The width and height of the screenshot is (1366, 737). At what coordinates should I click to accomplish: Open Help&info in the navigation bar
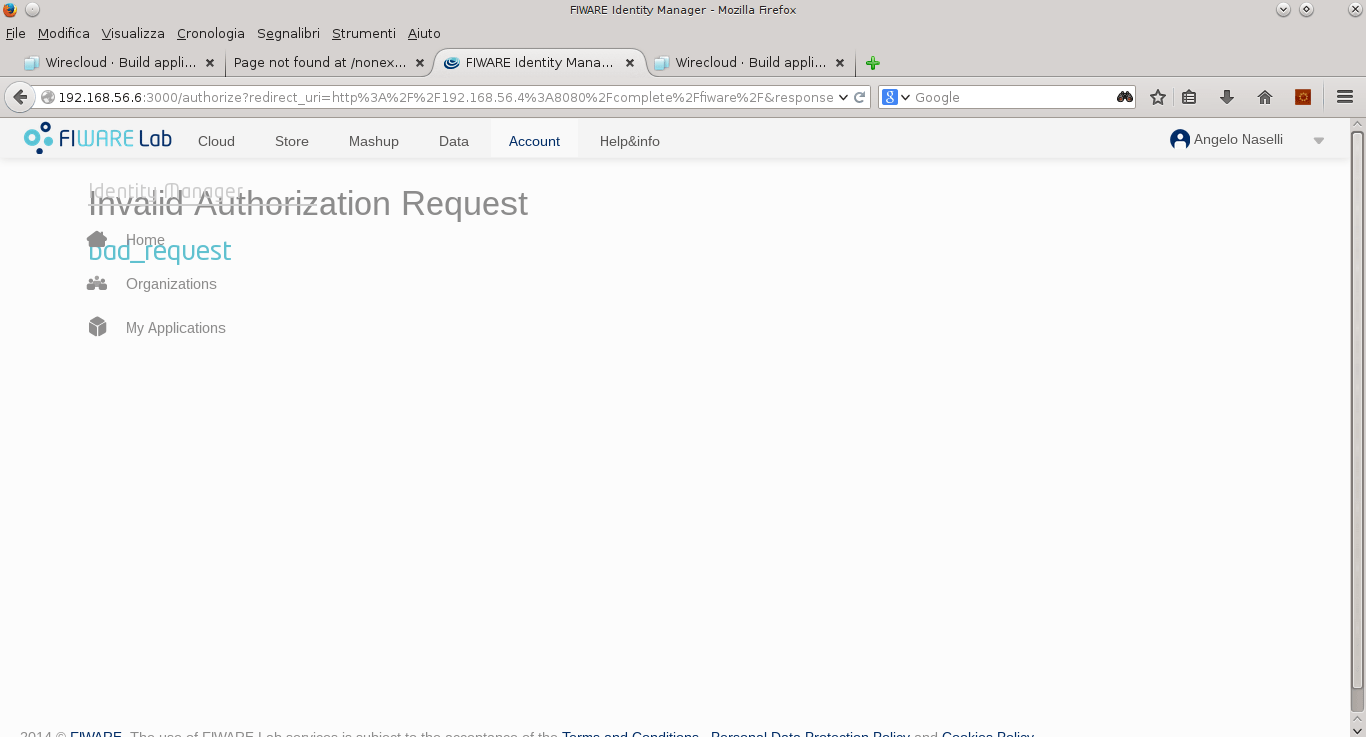point(630,141)
